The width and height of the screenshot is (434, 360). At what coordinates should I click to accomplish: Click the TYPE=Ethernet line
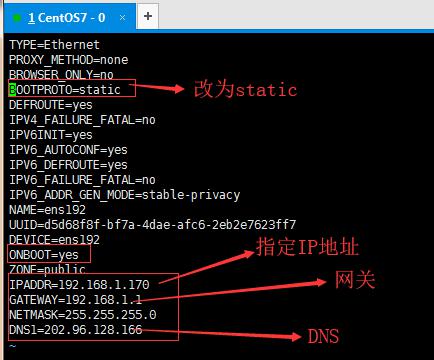[x=54, y=45]
